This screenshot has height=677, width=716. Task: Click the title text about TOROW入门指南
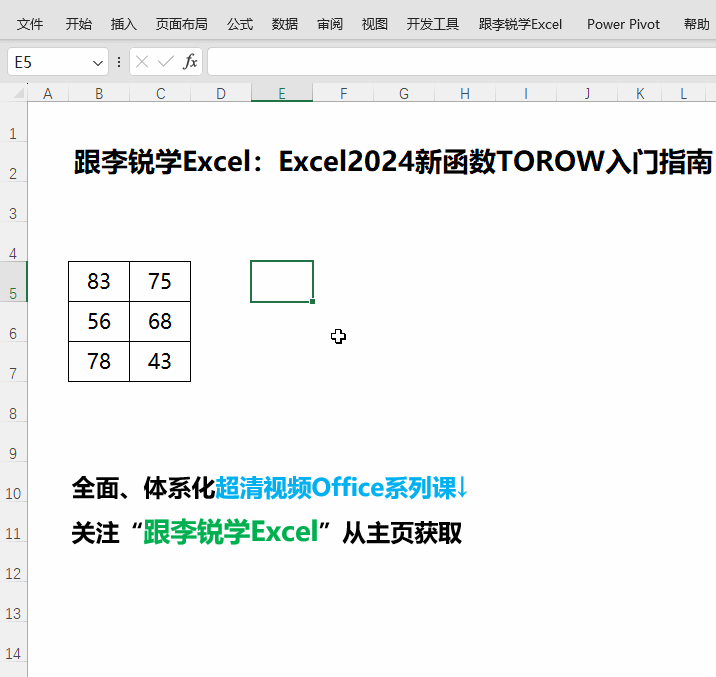[x=393, y=162]
